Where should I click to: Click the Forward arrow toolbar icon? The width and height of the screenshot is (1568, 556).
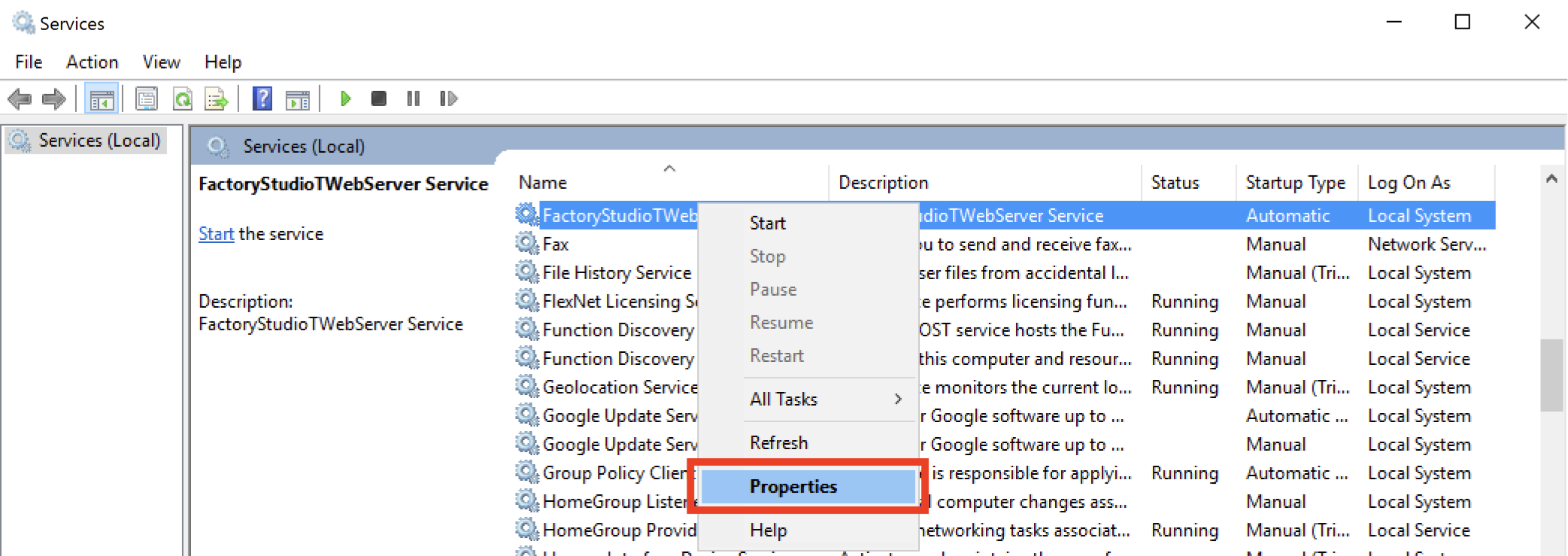54,99
